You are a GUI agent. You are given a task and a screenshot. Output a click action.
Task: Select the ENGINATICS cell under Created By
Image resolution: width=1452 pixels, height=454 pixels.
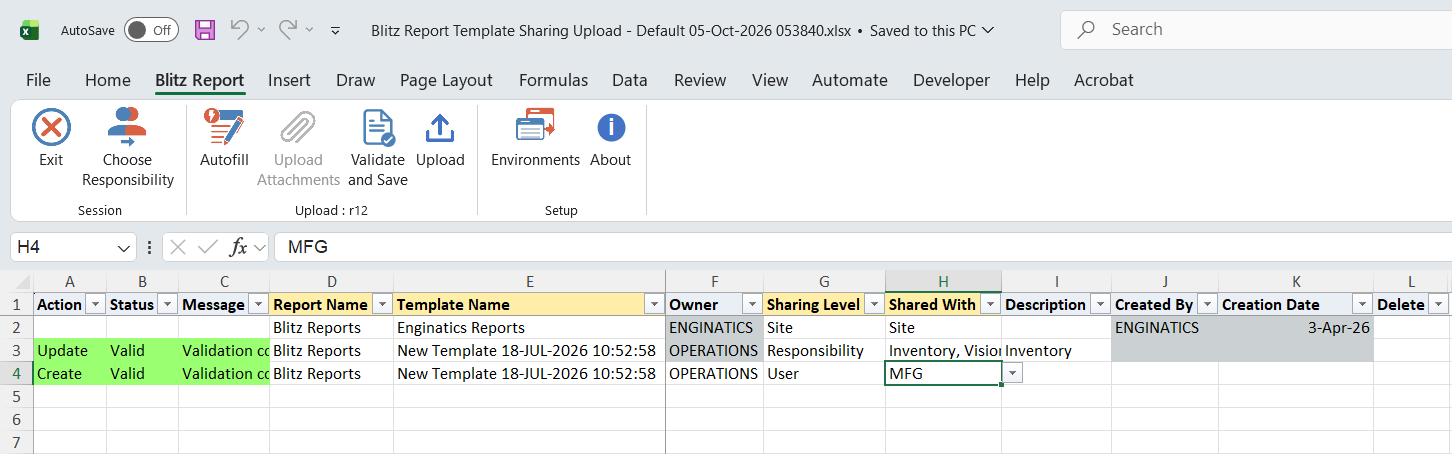point(1164,327)
